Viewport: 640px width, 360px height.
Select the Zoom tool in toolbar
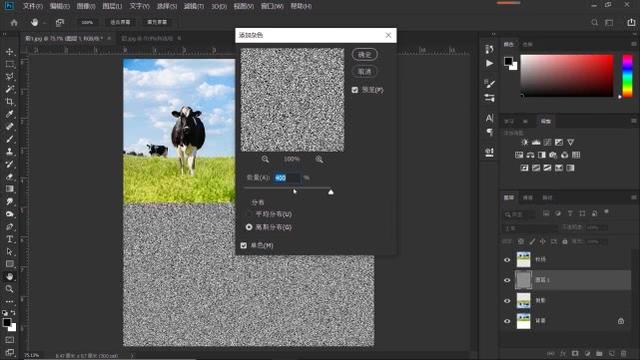tap(9, 289)
